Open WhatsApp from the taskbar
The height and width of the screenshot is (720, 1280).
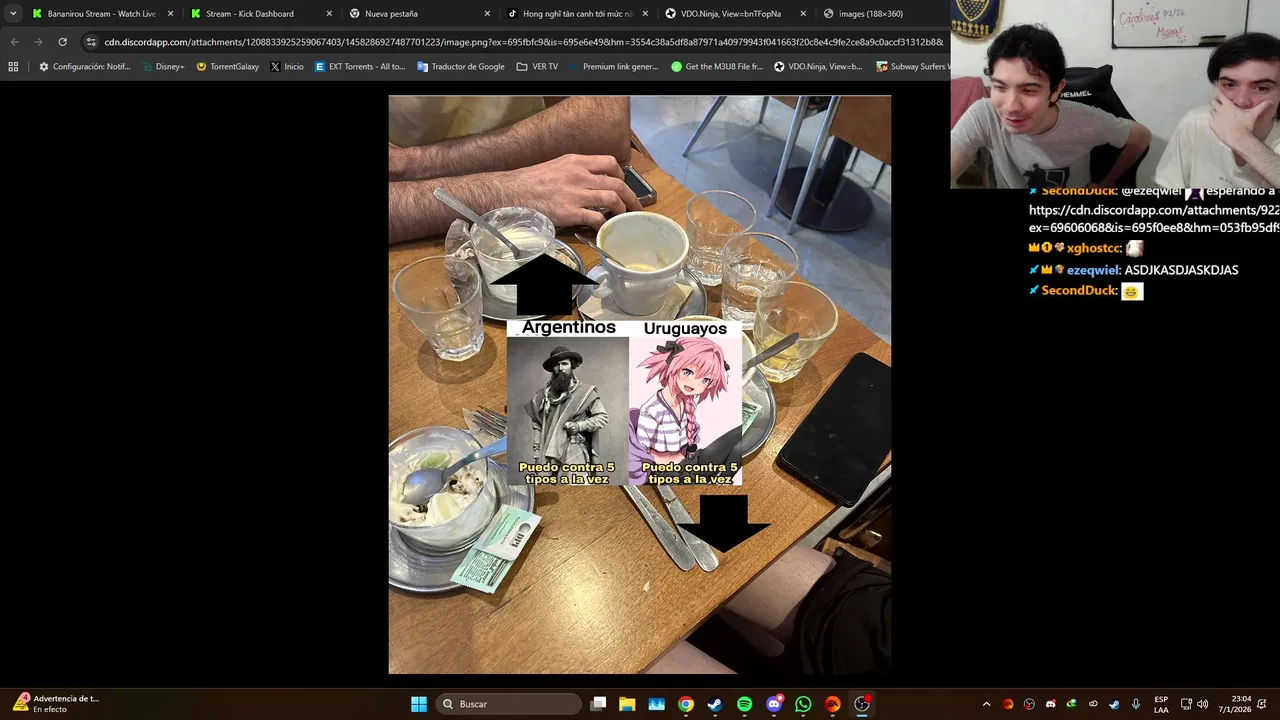click(803, 704)
